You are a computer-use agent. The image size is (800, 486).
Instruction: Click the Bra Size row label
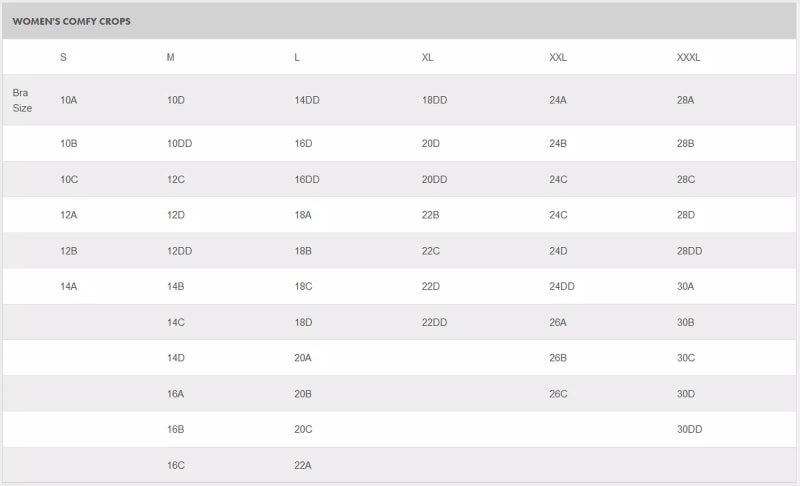(22, 100)
